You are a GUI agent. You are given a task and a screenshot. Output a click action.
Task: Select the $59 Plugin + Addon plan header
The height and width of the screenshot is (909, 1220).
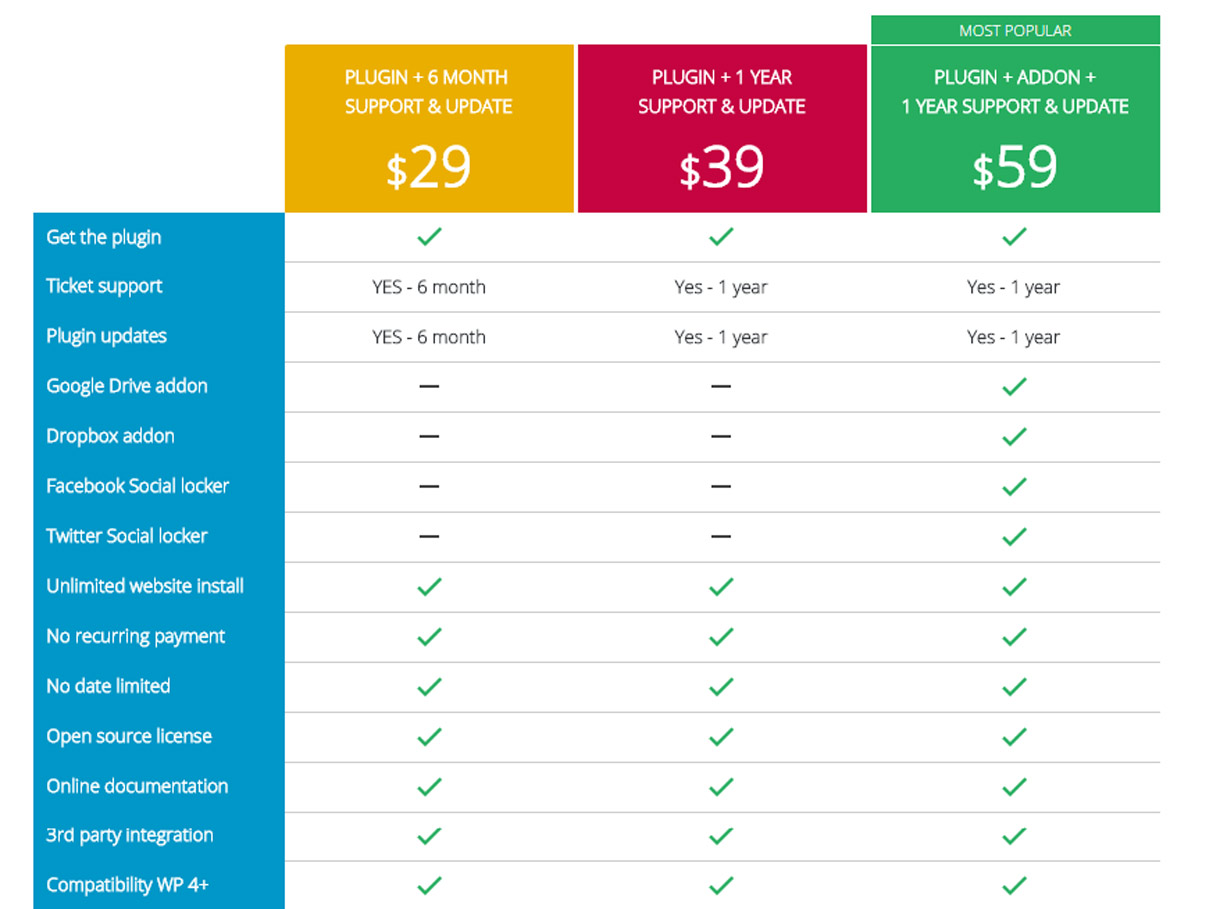coord(1015,129)
